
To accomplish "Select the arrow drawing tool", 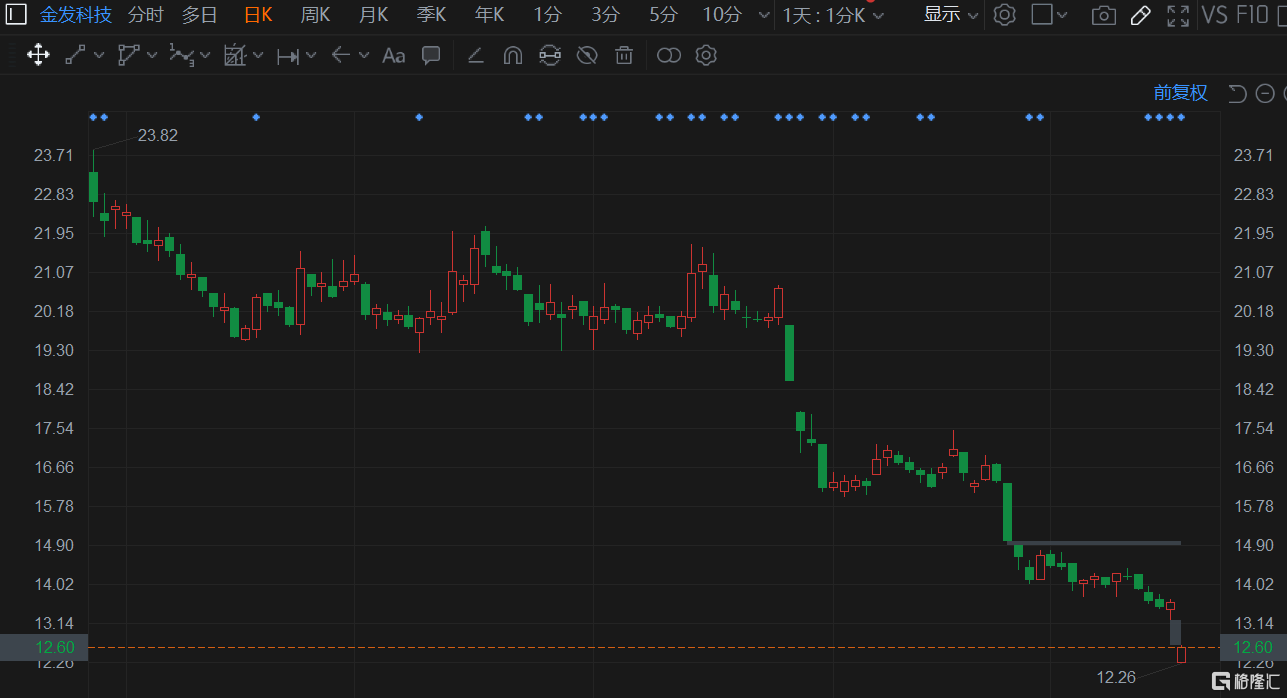I will tap(340, 55).
